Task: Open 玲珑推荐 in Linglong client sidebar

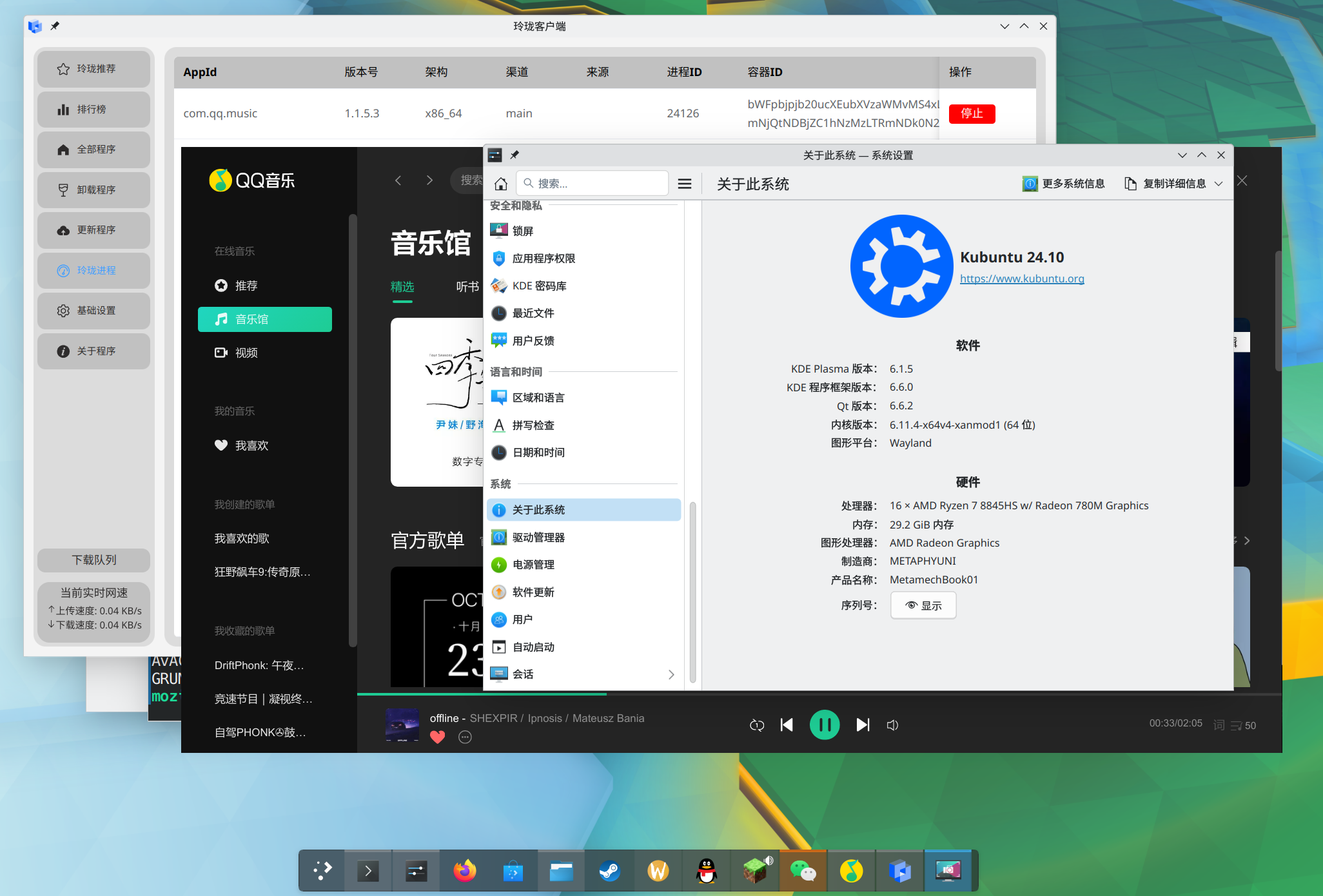Action: click(93, 69)
